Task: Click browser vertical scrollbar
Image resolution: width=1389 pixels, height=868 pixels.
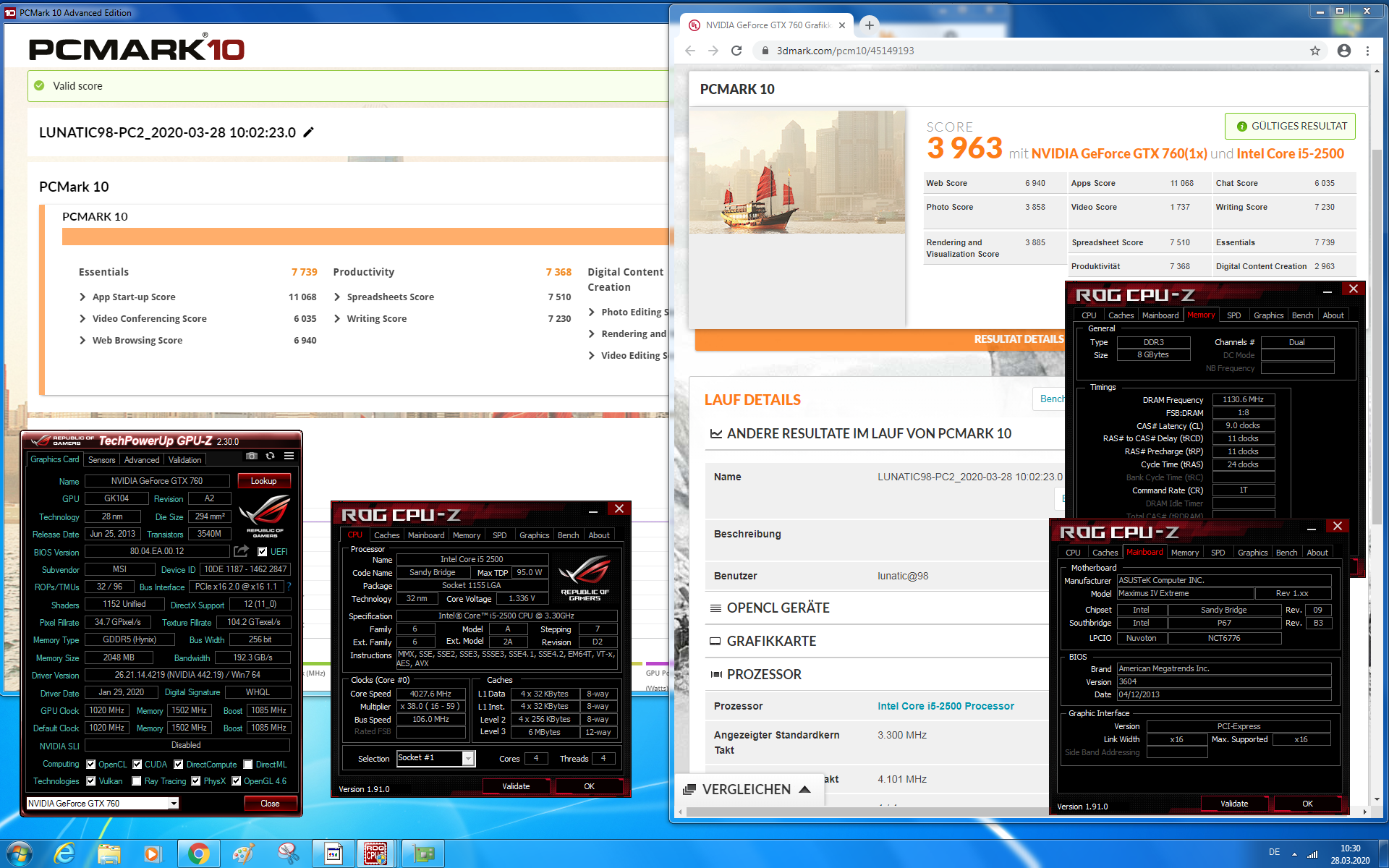Action: [x=1377, y=337]
